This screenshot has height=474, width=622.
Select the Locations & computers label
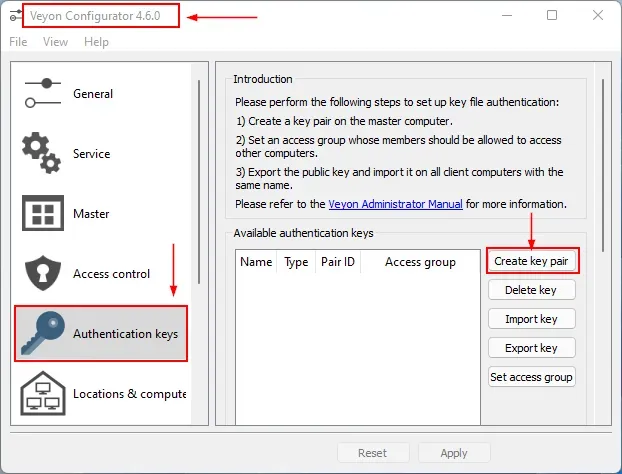click(129, 394)
